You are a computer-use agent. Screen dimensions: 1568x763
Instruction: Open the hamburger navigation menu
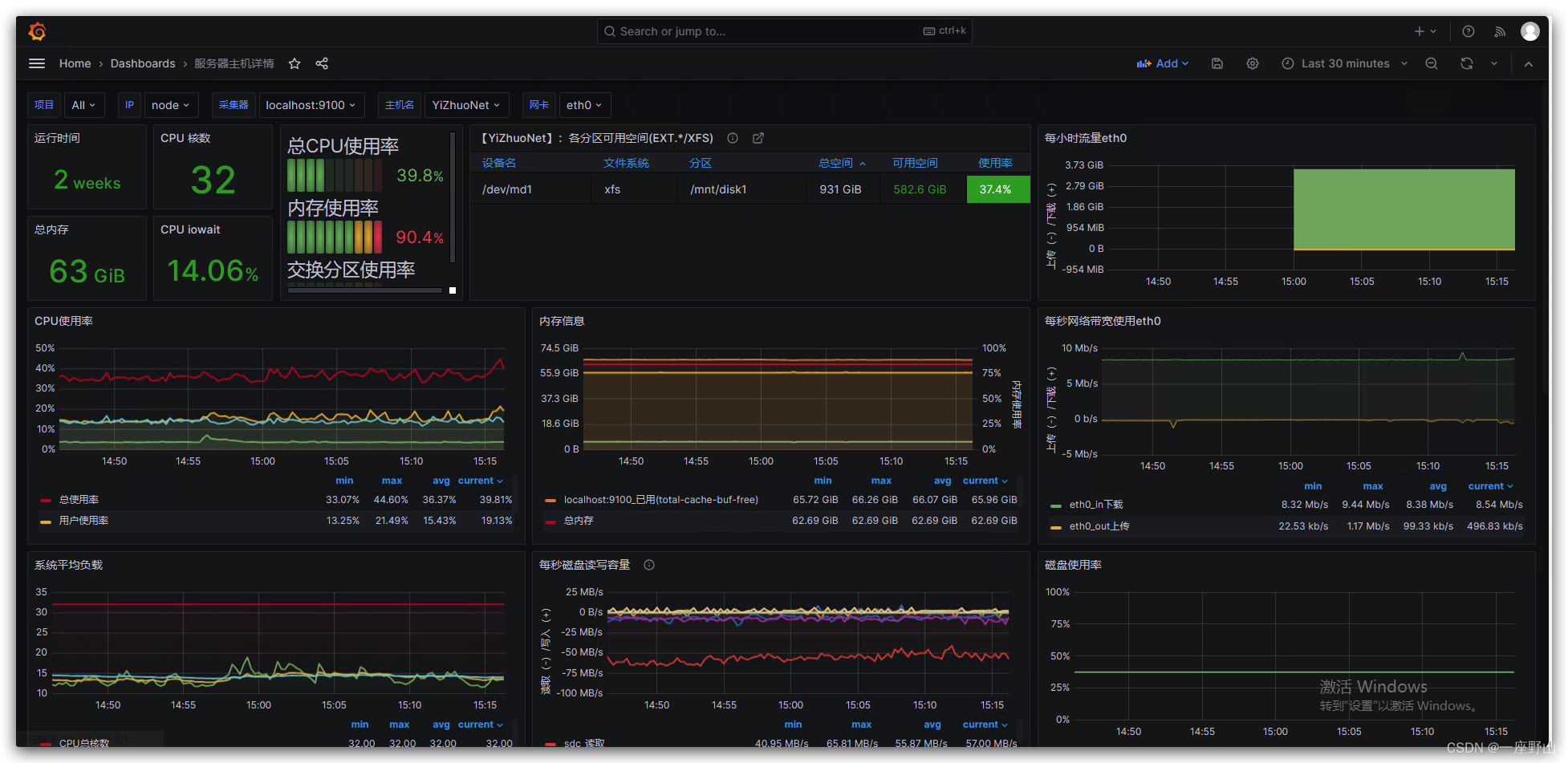pyautogui.click(x=37, y=63)
